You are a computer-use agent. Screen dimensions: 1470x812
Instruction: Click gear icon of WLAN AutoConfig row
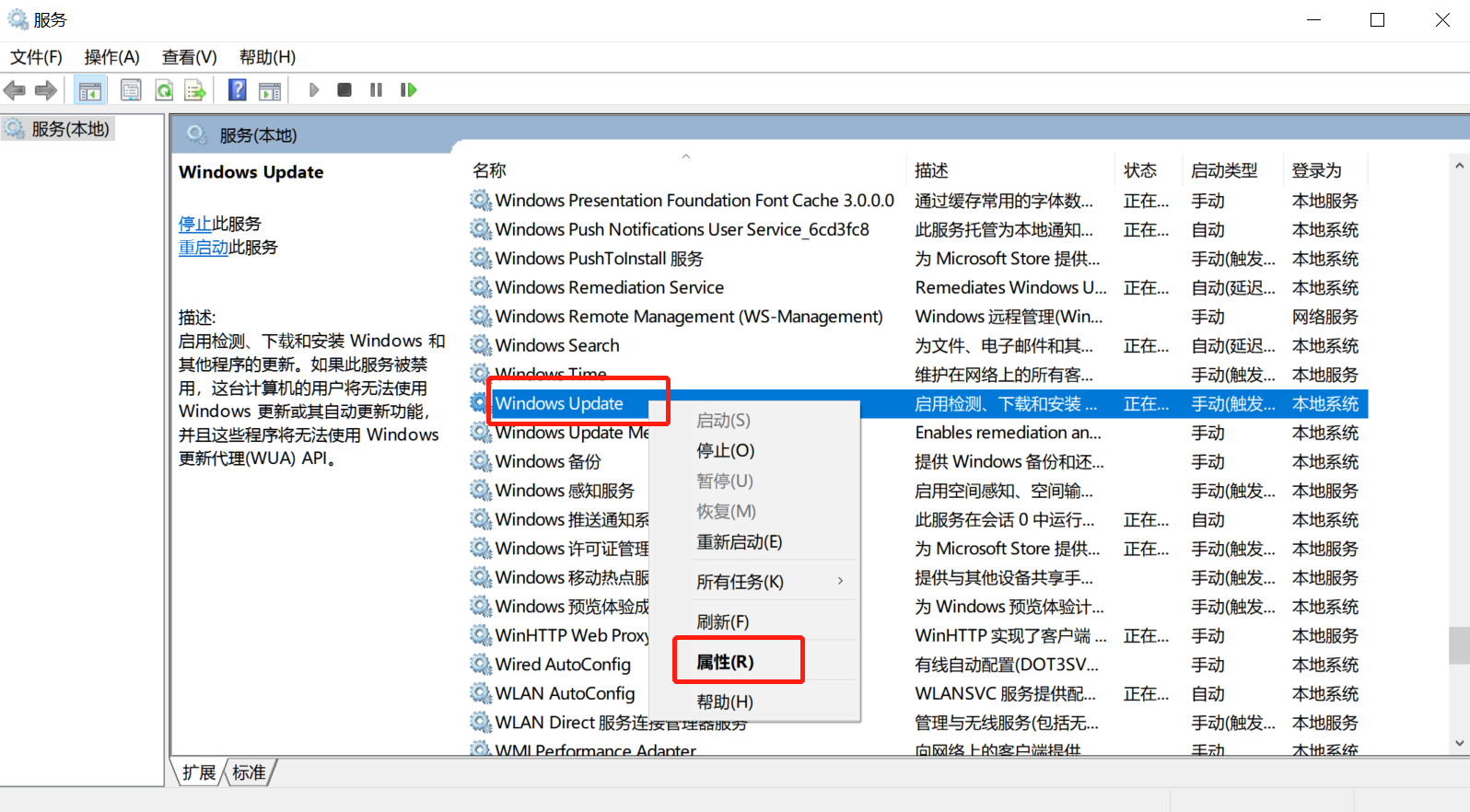click(x=480, y=693)
